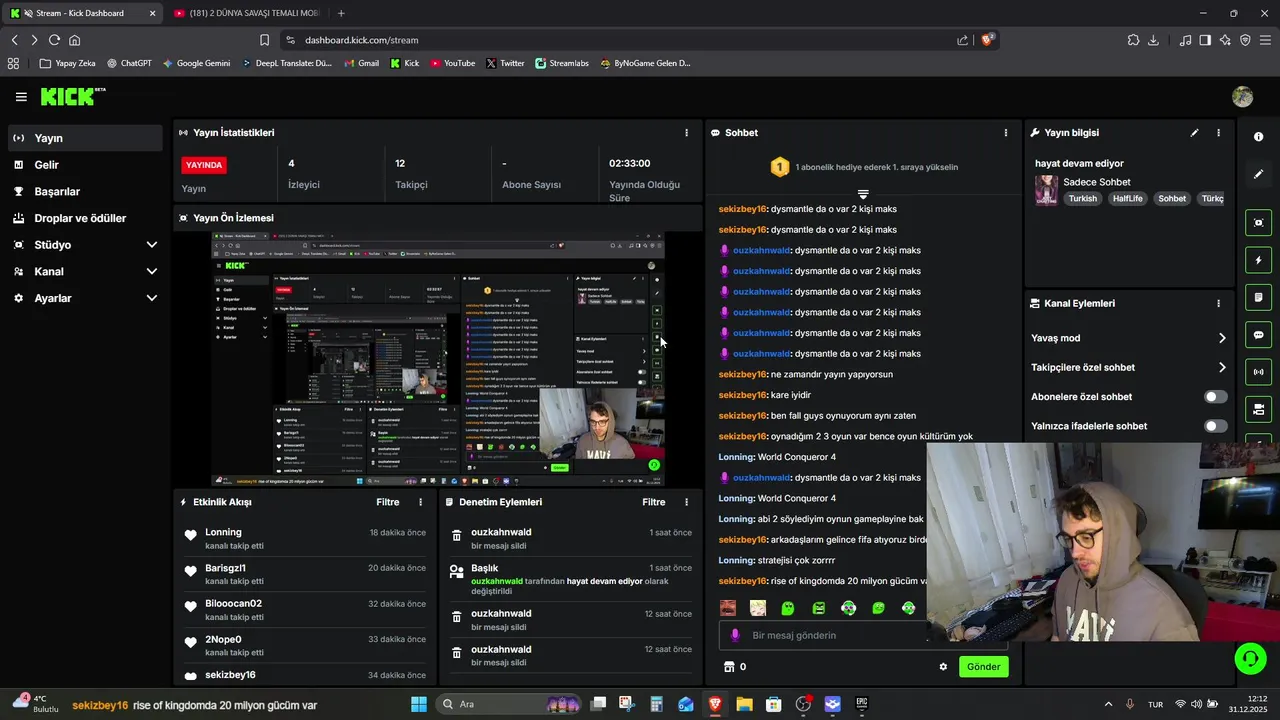Click the green support headset button
This screenshot has height=720, width=1280.
coord(1250,658)
